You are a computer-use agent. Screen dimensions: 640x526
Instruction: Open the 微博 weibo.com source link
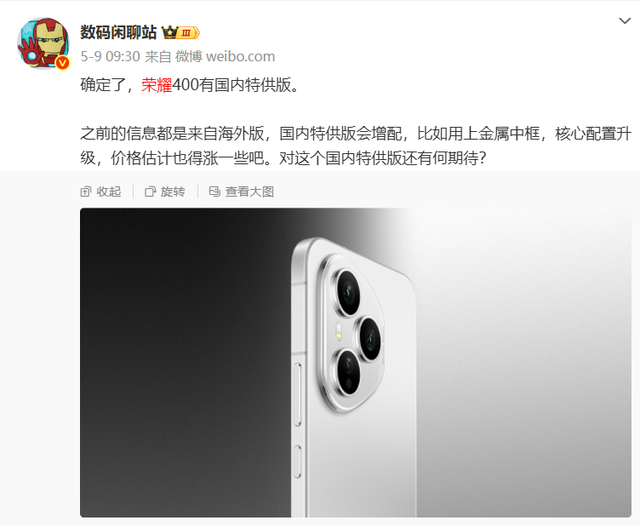(225, 56)
